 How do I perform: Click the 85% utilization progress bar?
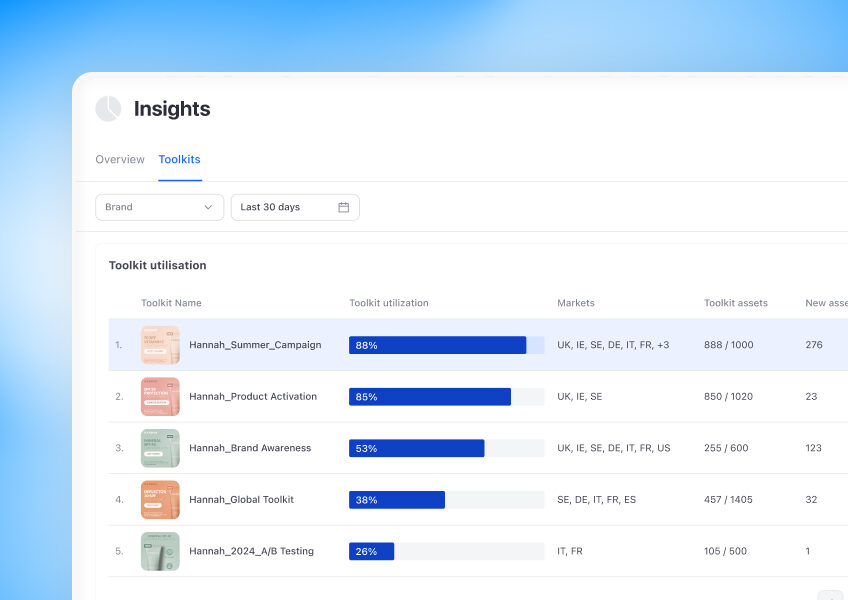click(447, 397)
